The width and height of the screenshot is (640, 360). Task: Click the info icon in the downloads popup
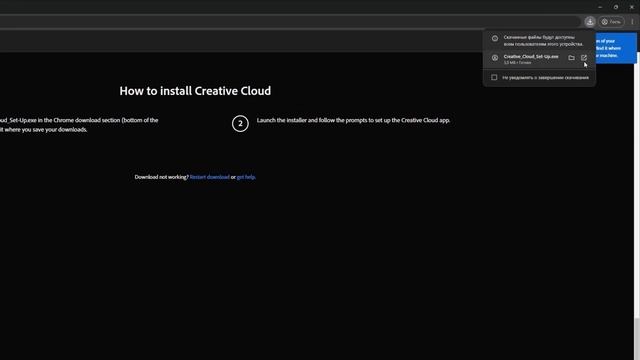pos(495,38)
